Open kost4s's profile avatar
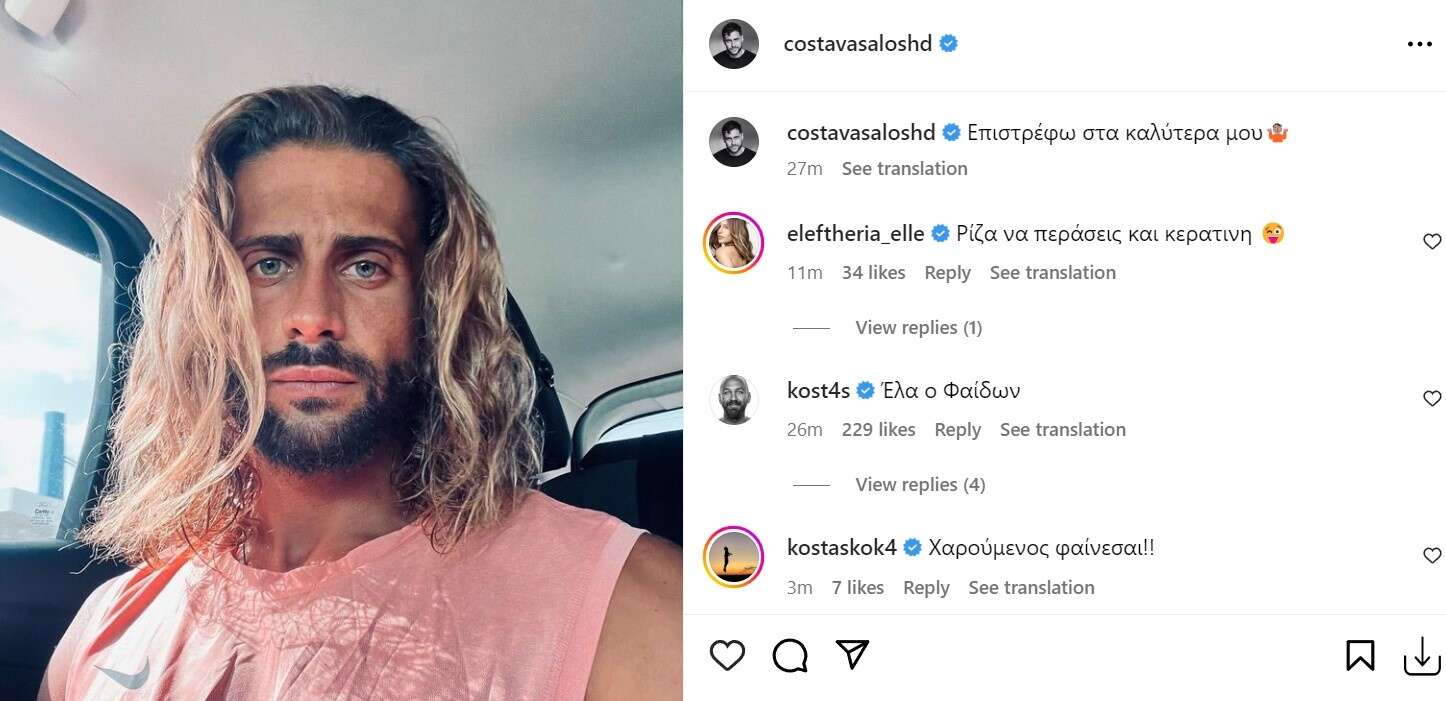 [734, 399]
